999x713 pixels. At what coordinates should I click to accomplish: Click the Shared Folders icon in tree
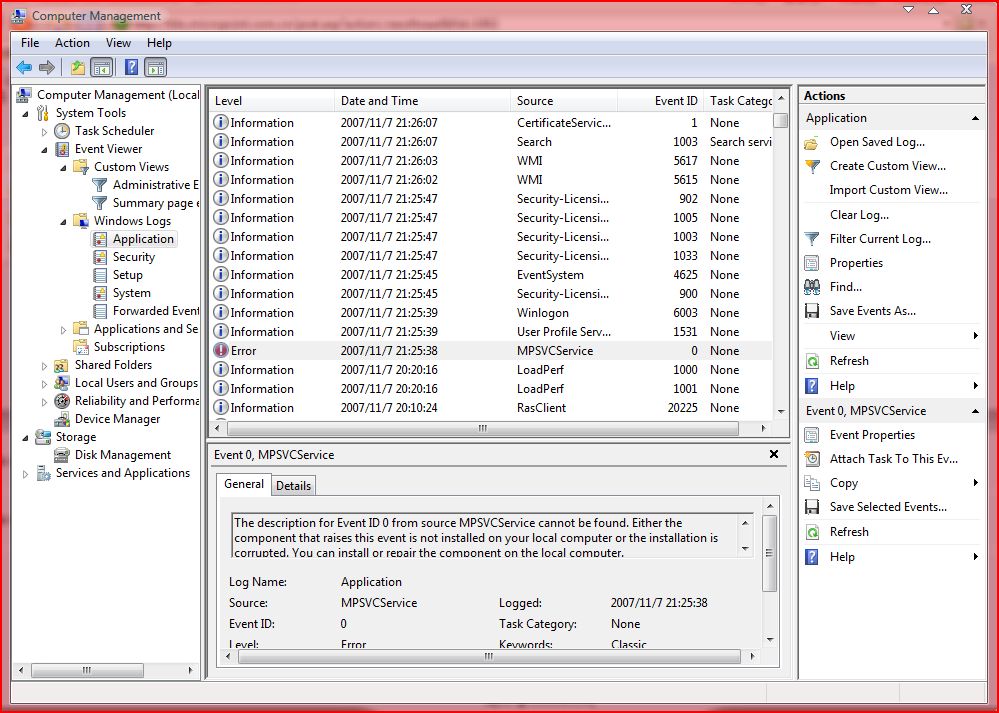click(62, 365)
